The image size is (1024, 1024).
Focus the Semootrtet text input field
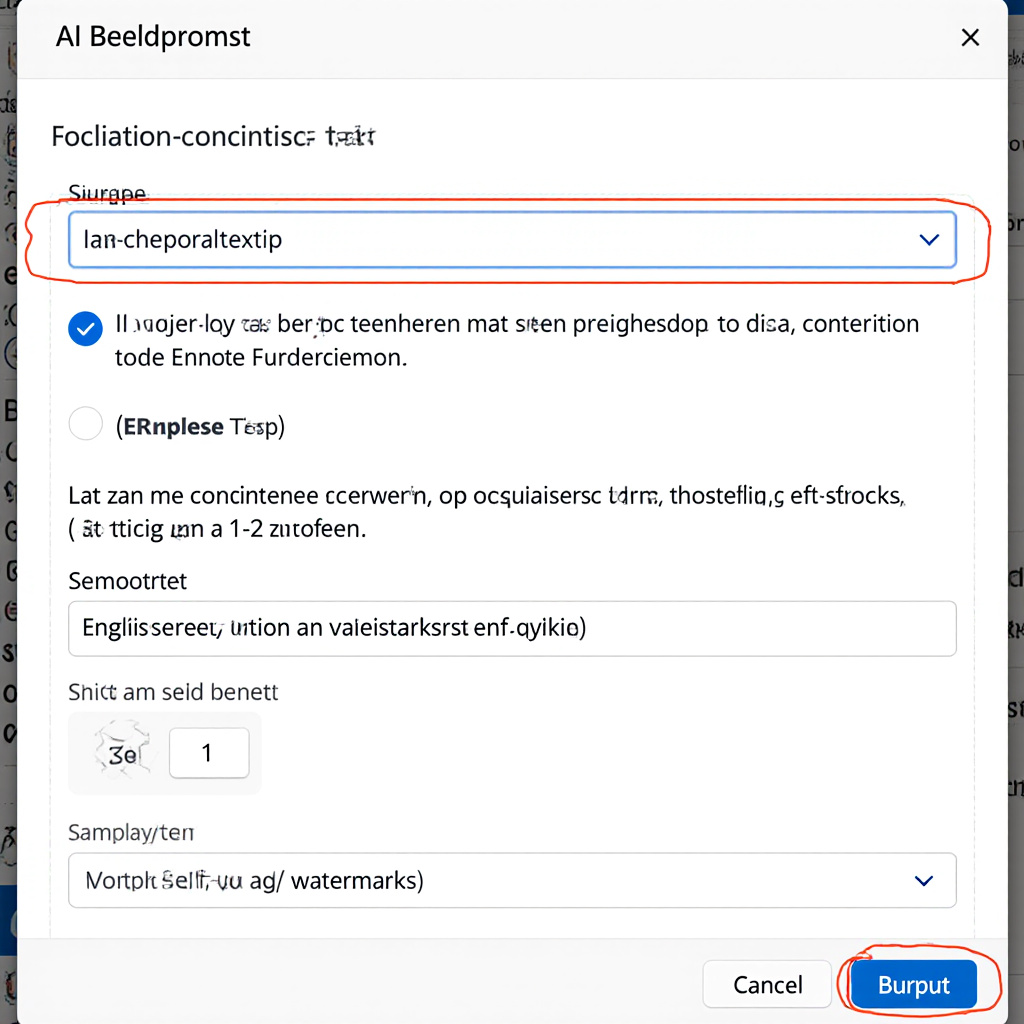[512, 628]
